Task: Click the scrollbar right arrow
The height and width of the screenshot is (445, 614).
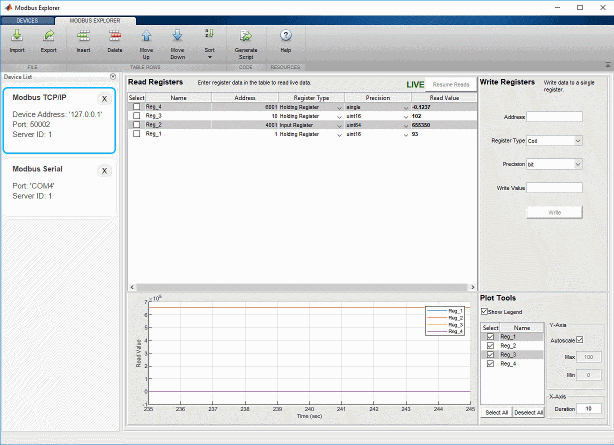Action: tap(473, 287)
